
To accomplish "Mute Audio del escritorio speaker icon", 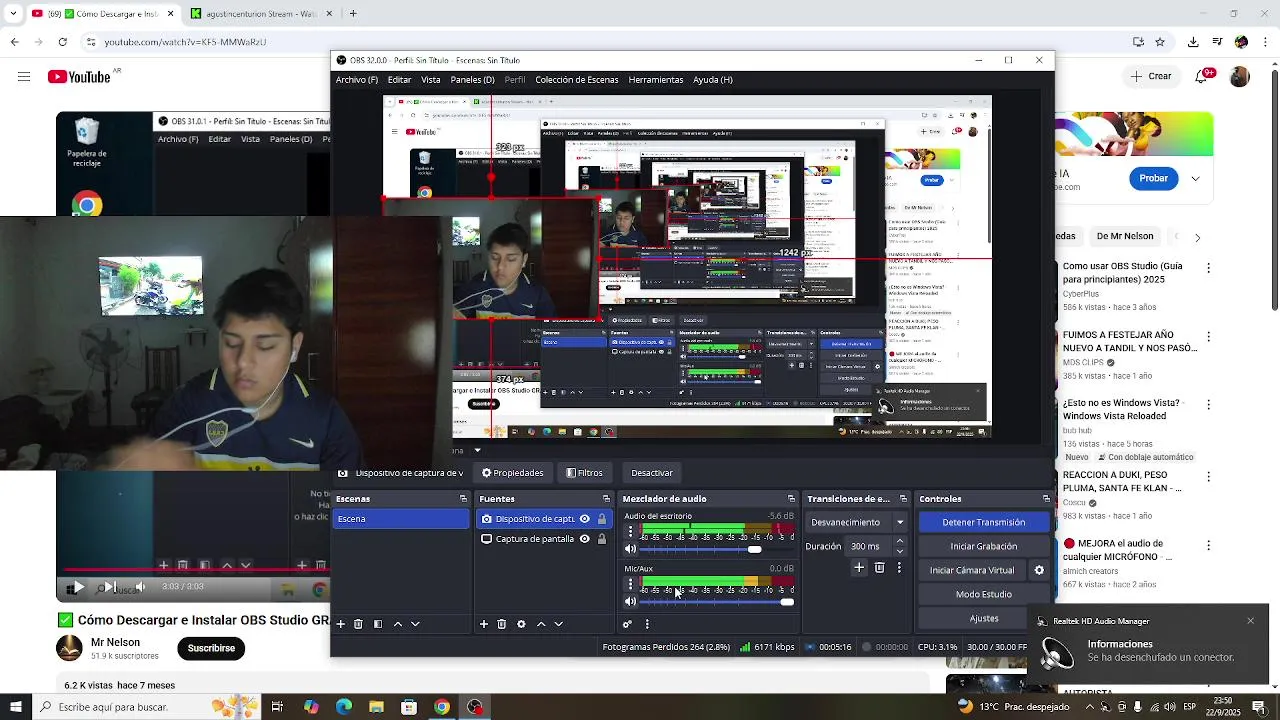I will pyautogui.click(x=630, y=549).
